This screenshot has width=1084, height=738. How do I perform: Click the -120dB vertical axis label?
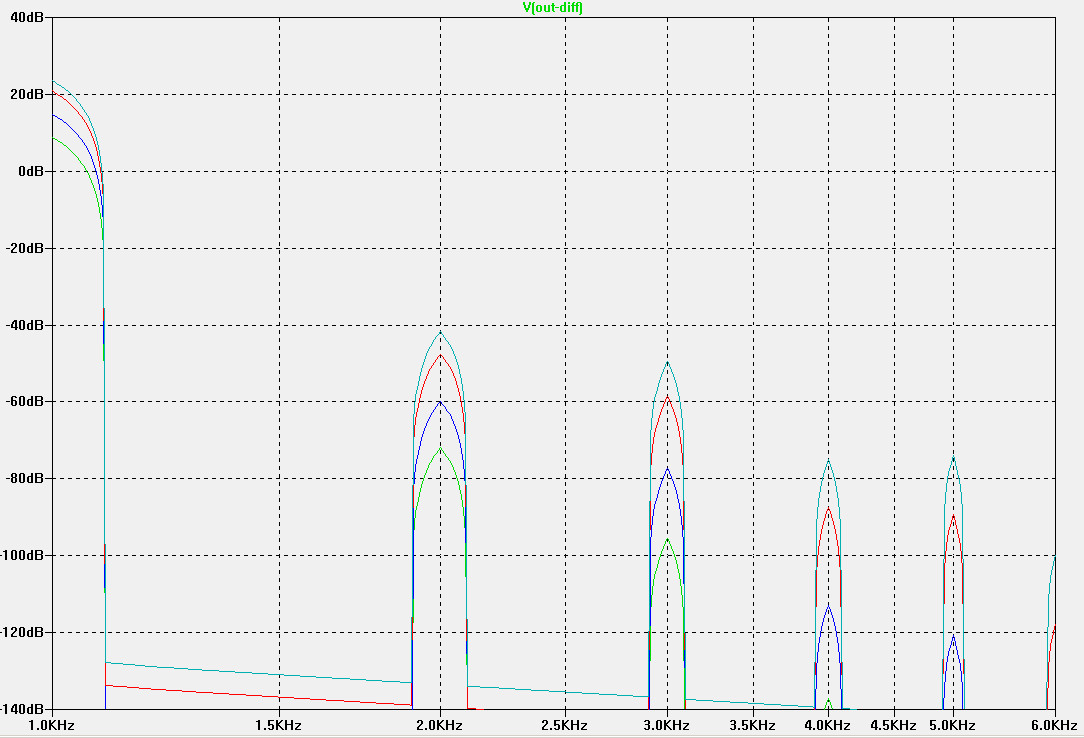tap(22, 632)
